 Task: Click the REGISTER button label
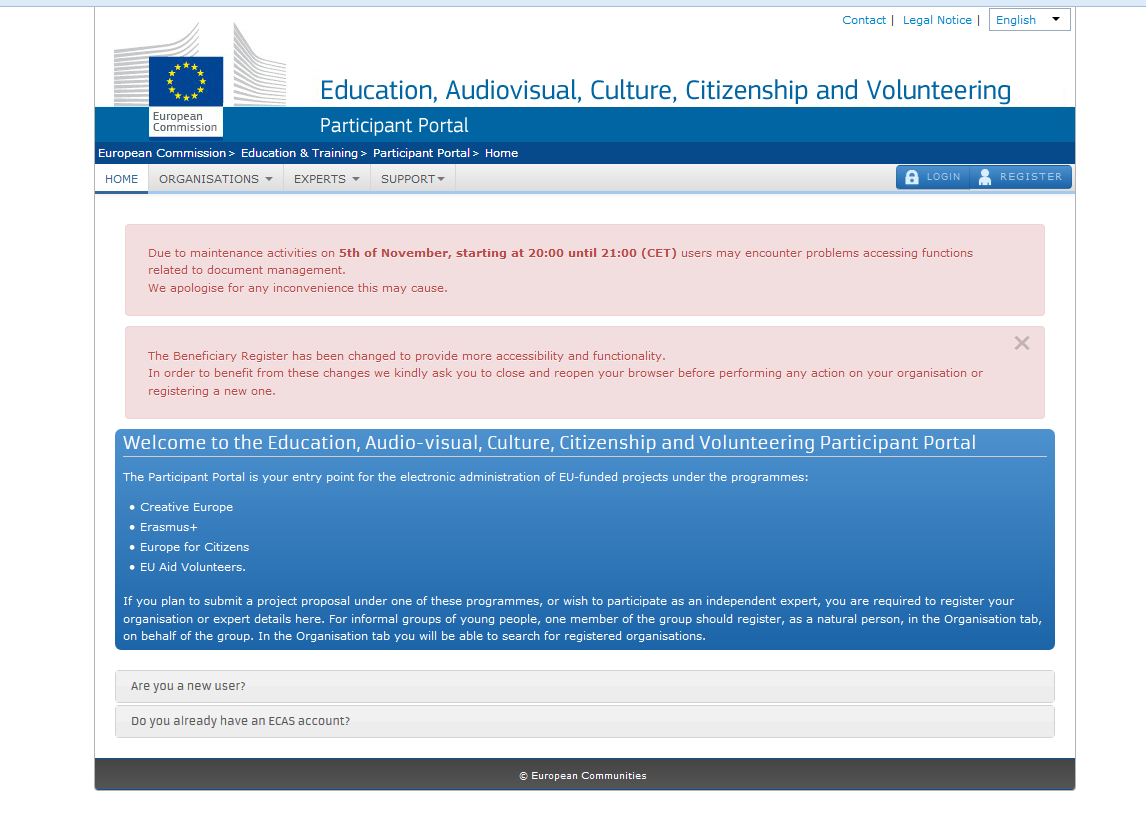coord(1031,177)
